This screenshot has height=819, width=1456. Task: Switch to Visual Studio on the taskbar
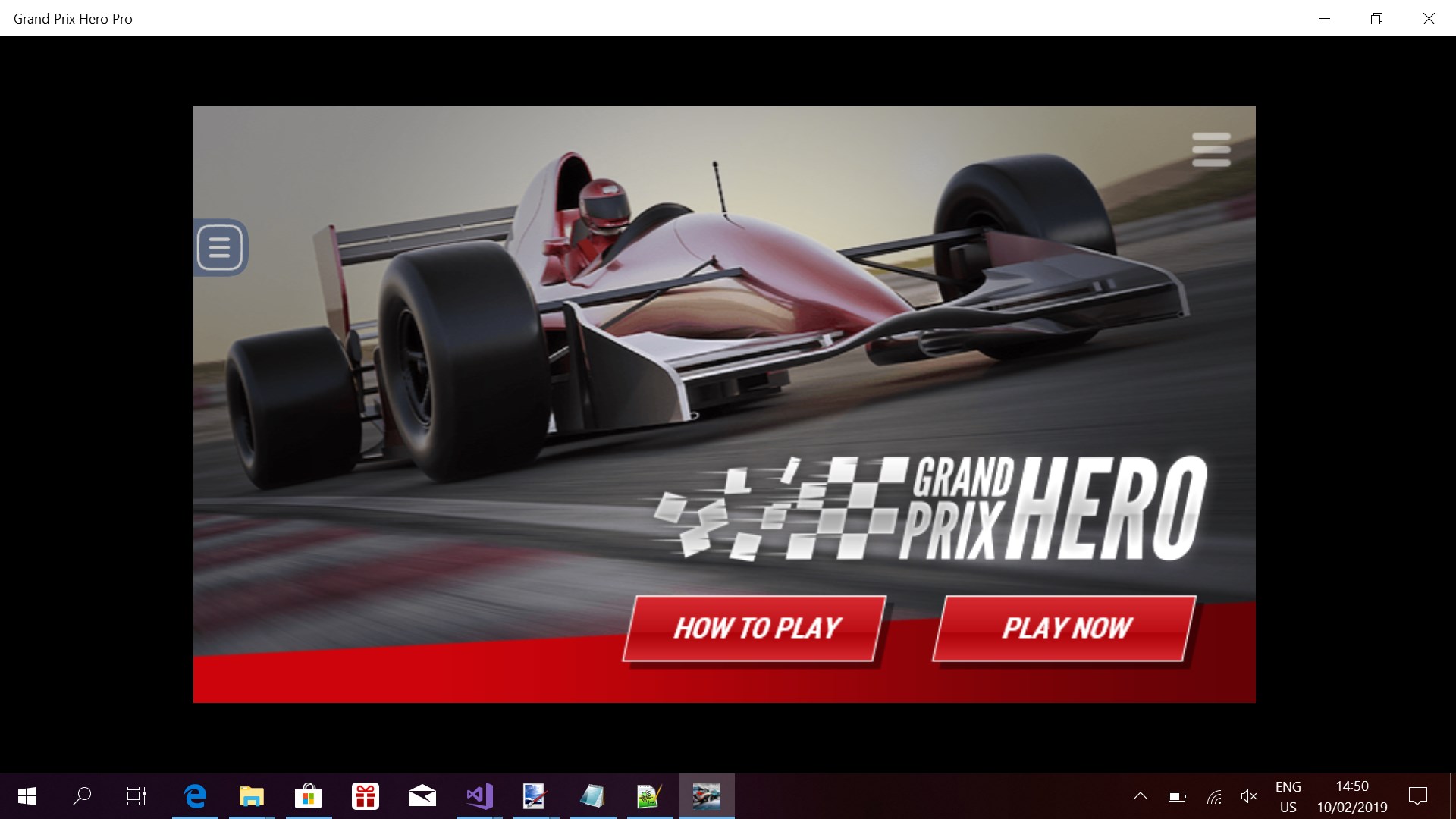click(x=479, y=796)
